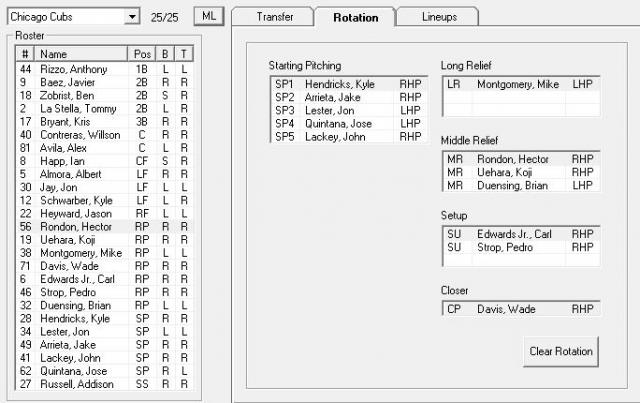The width and height of the screenshot is (640, 403).
Task: Select Rizzo, Anthony in the roster
Action: (80, 69)
